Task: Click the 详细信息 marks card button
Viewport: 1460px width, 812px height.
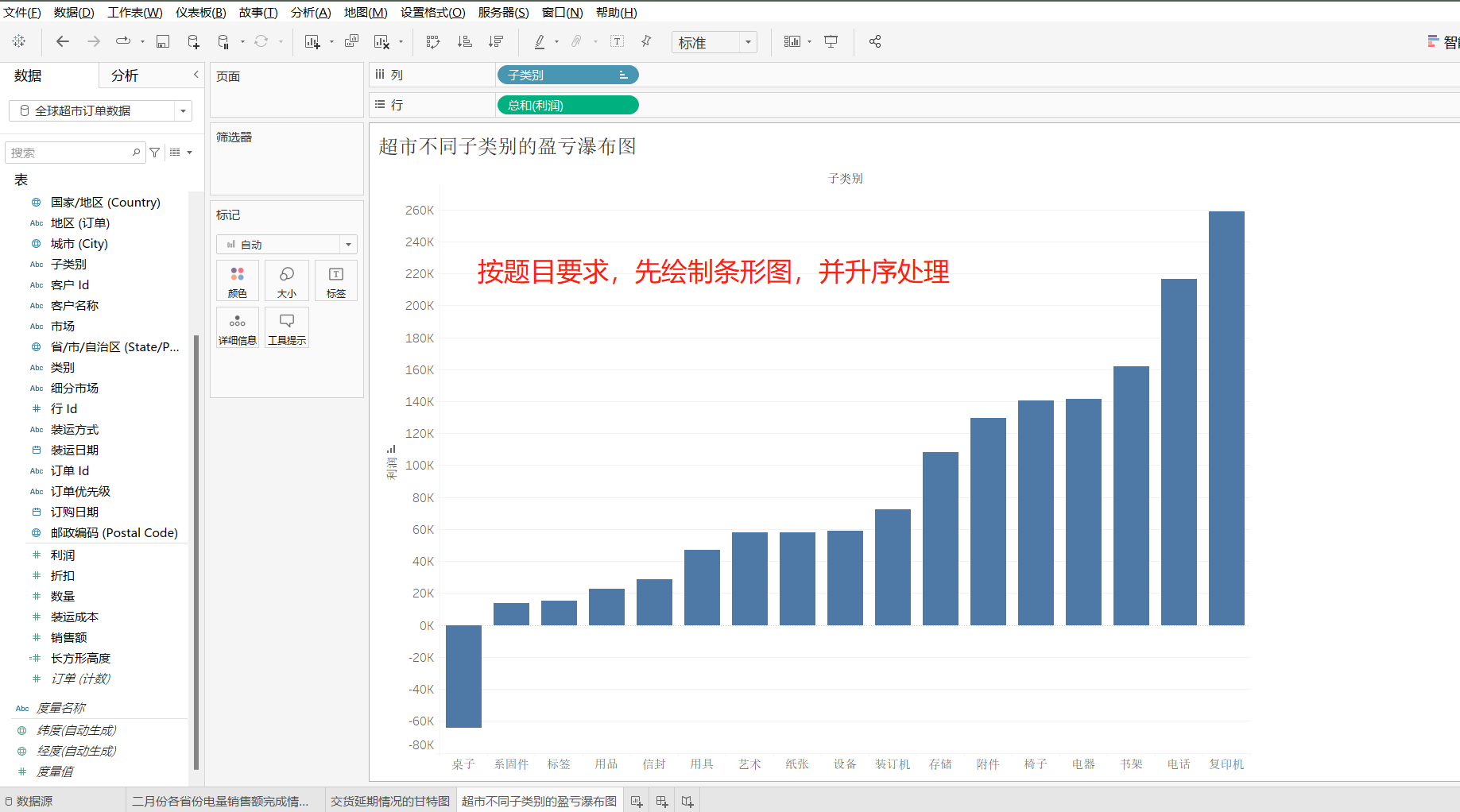Action: click(x=238, y=328)
